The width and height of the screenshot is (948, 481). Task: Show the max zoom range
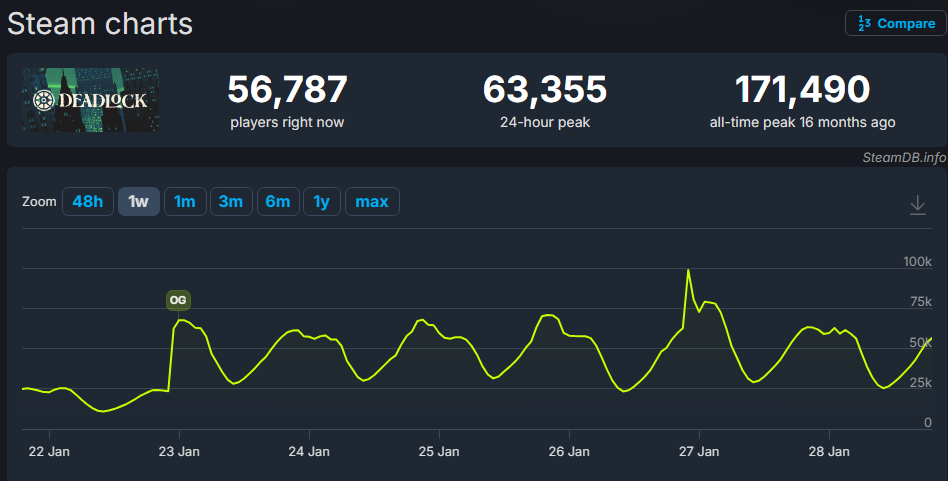click(x=372, y=201)
